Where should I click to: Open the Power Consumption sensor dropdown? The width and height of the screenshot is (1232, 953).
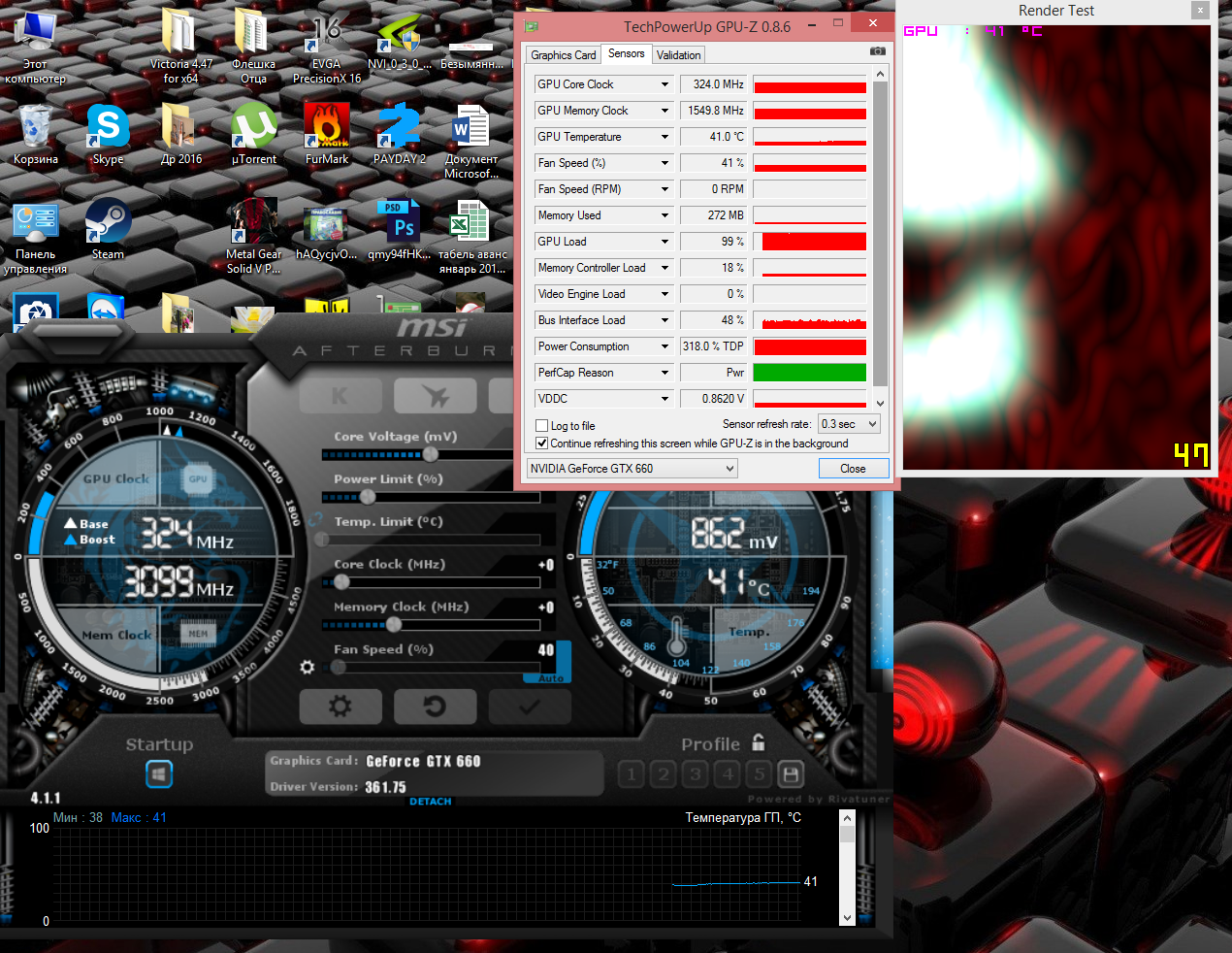click(x=665, y=346)
